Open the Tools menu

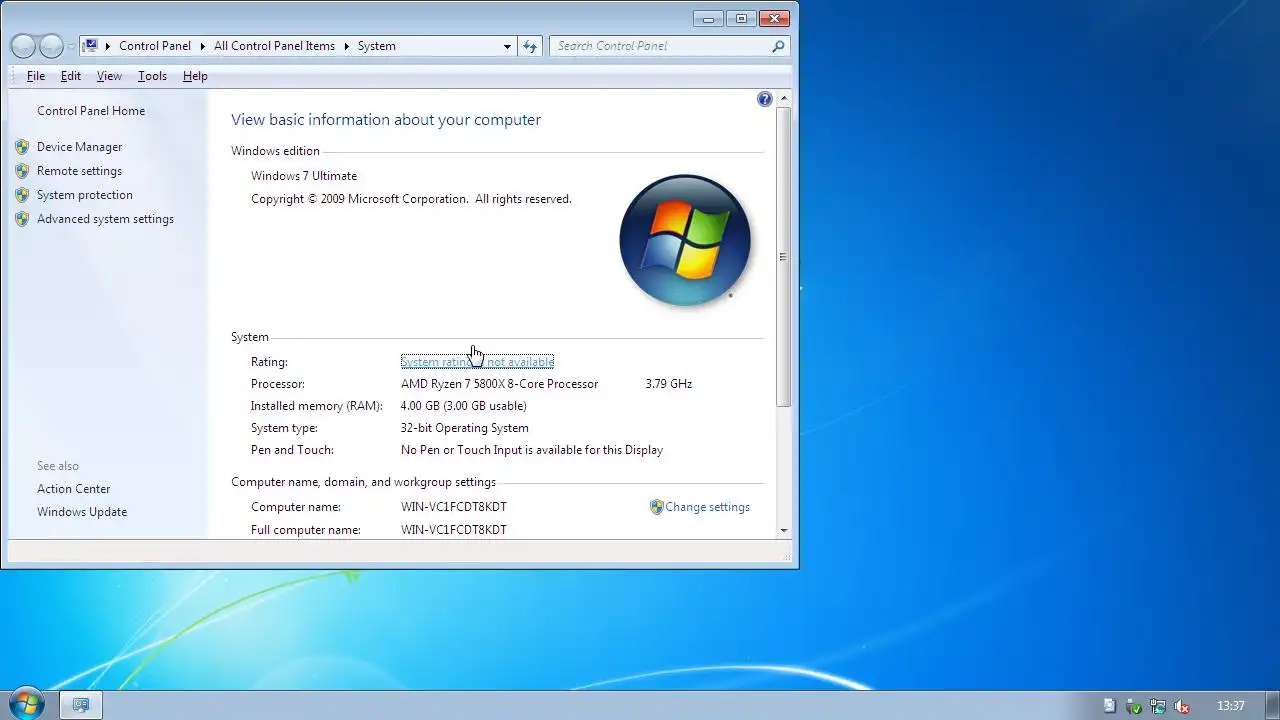(152, 76)
